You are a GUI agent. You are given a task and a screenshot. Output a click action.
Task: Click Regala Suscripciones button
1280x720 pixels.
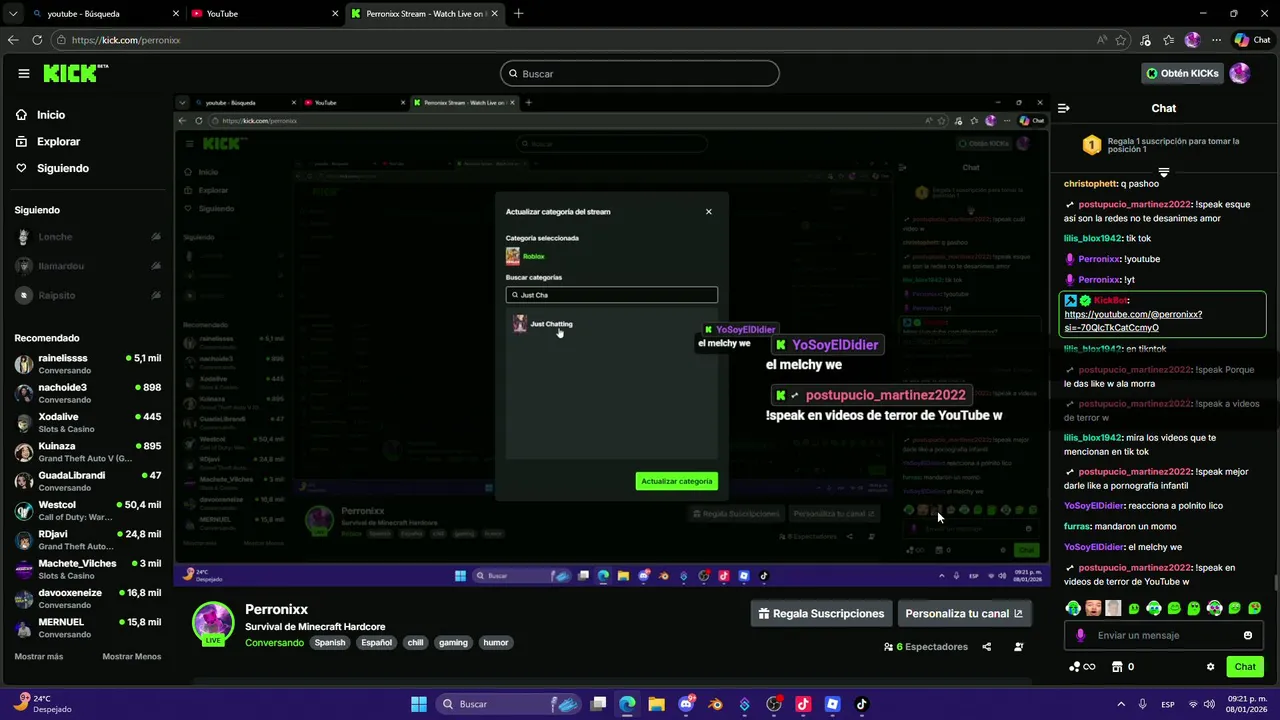pos(821,613)
